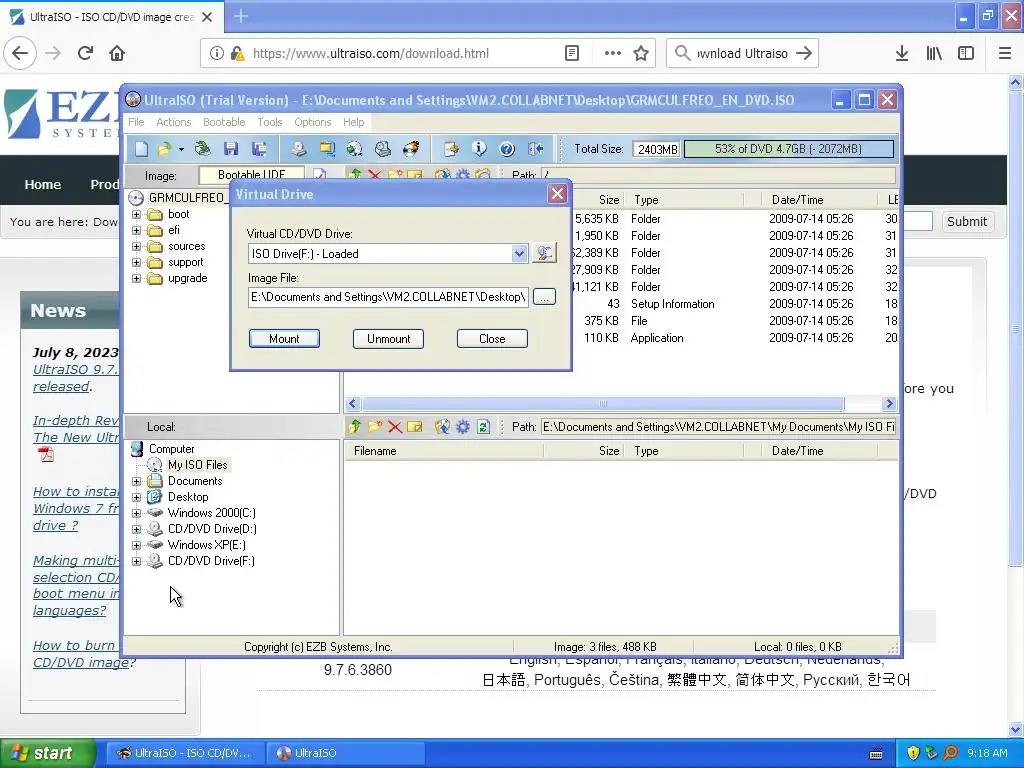
Task: Click the Properties info toolbar icon
Action: pyautogui.click(x=479, y=149)
